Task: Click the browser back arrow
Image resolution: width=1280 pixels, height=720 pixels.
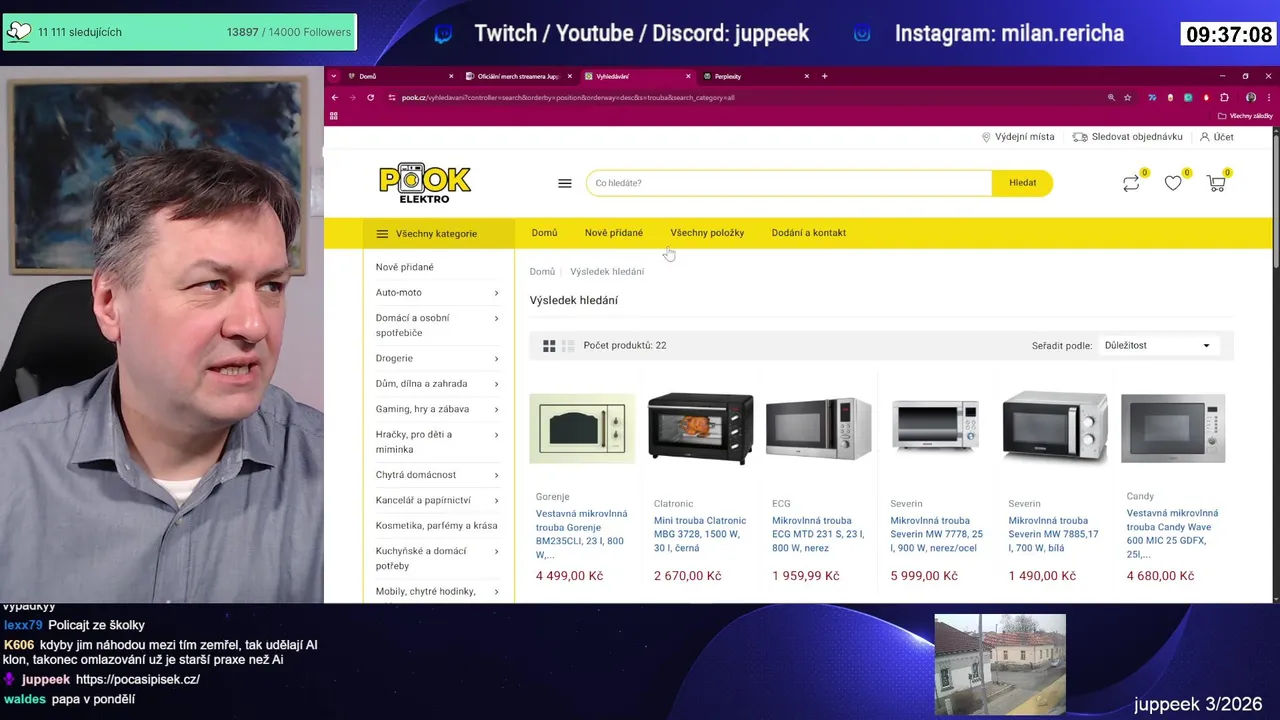Action: pyautogui.click(x=335, y=97)
